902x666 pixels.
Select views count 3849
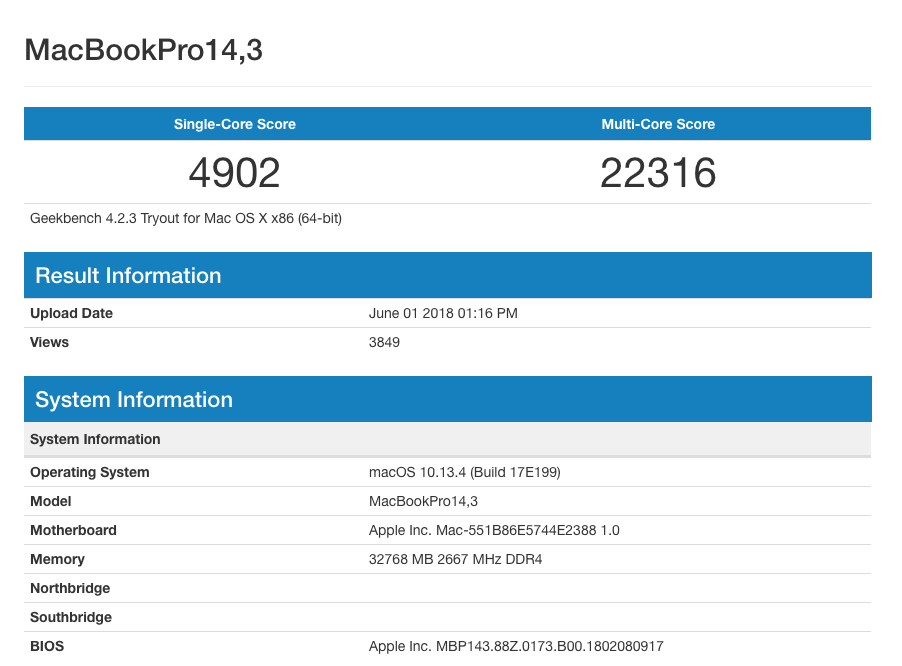[x=384, y=342]
